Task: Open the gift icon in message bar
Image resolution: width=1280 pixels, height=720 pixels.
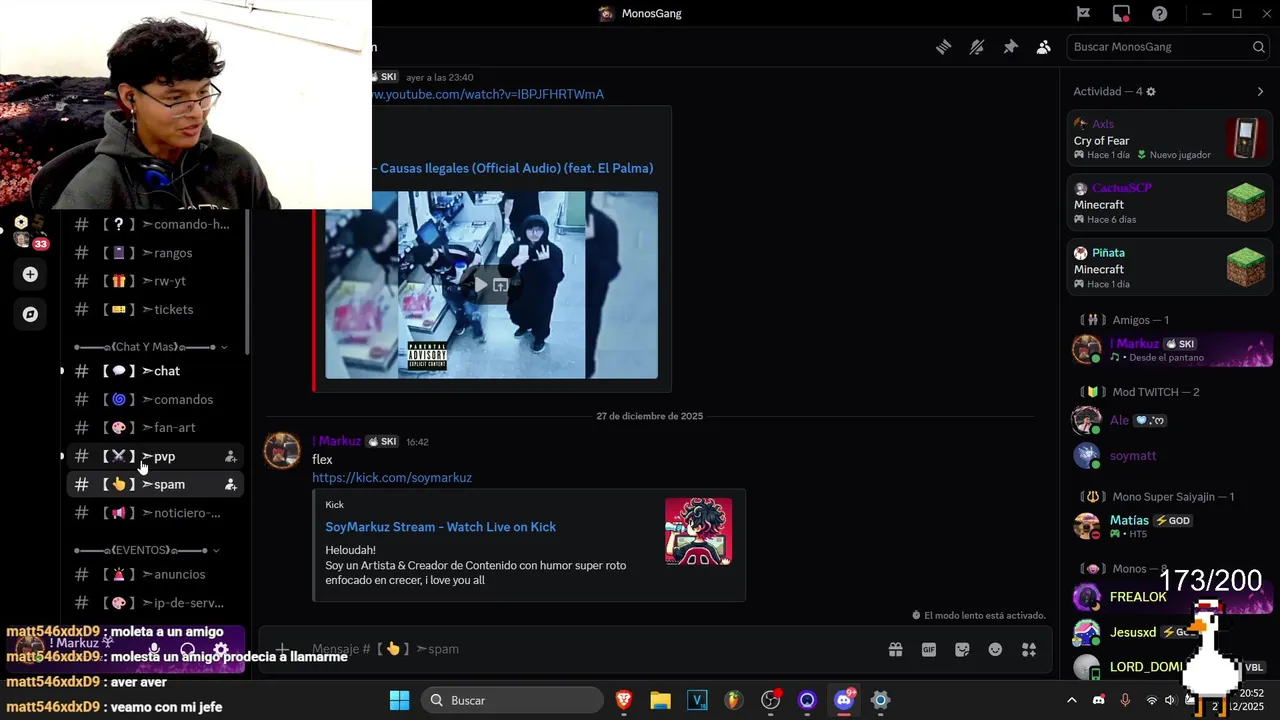Action: pyautogui.click(x=896, y=650)
